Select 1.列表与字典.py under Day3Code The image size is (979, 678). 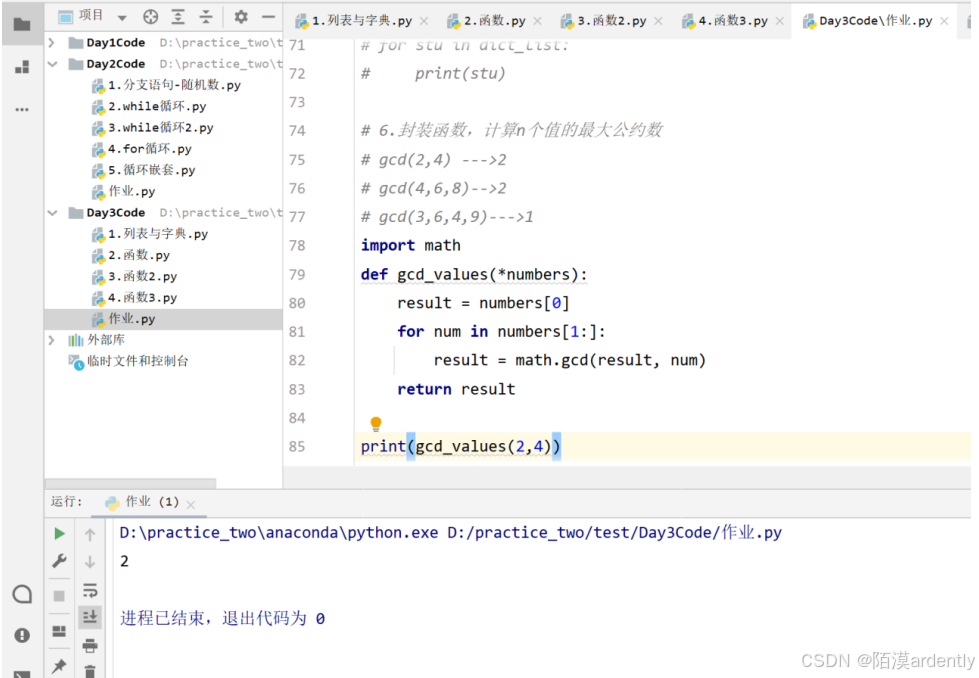click(150, 234)
